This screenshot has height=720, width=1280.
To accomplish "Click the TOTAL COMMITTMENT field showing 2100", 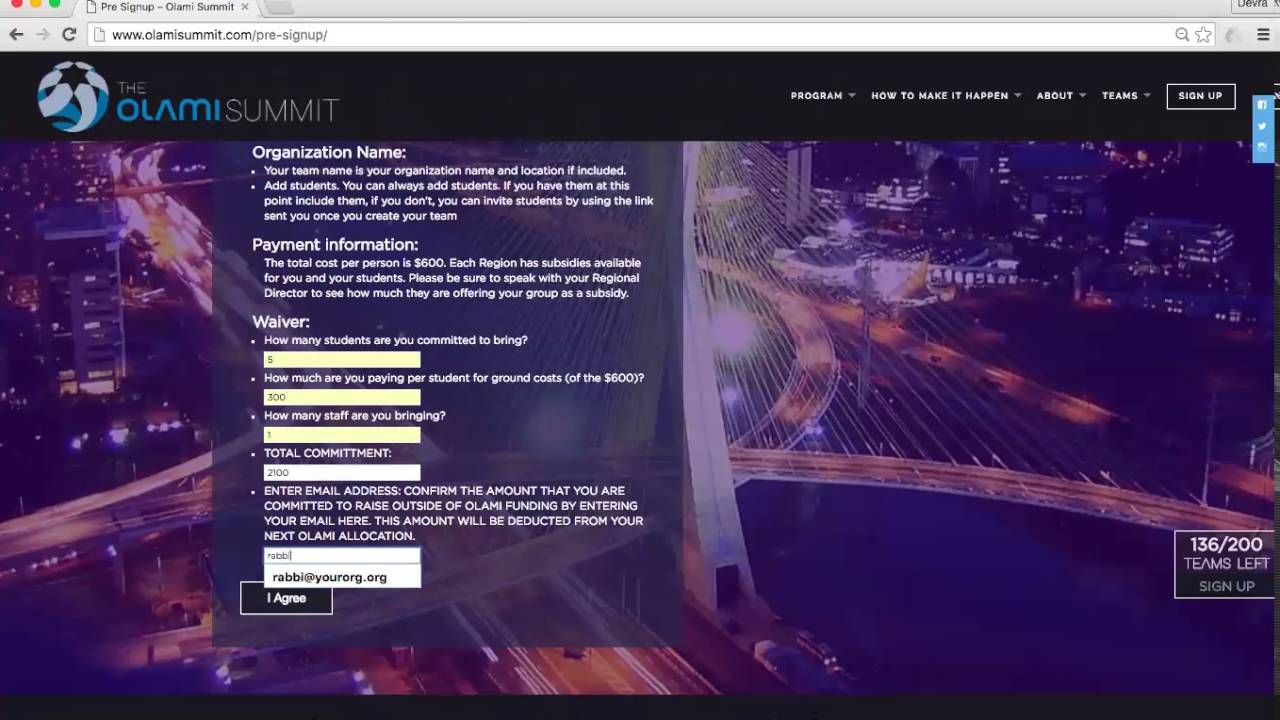I will [342, 473].
